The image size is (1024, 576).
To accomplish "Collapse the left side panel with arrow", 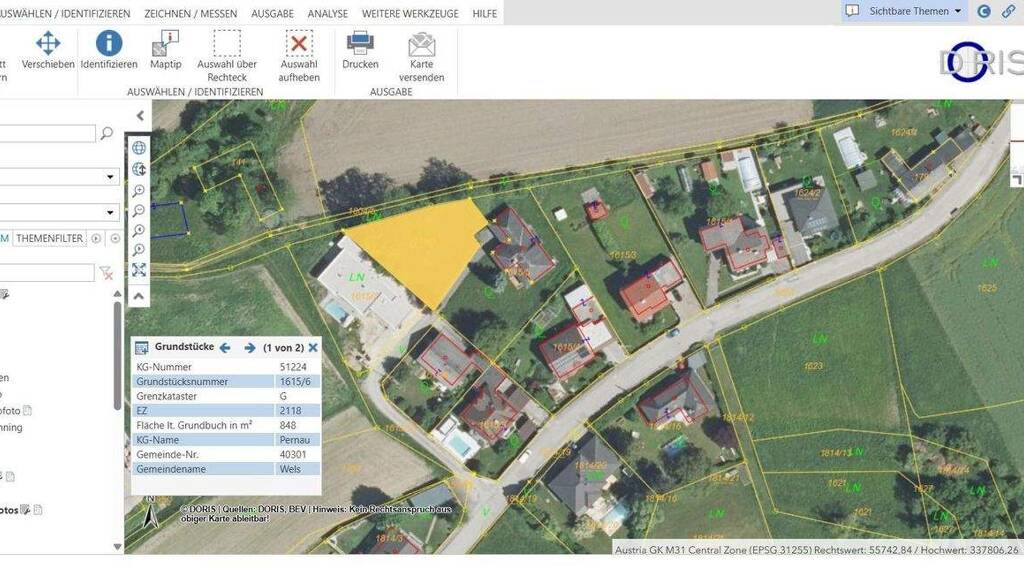I will pos(140,116).
